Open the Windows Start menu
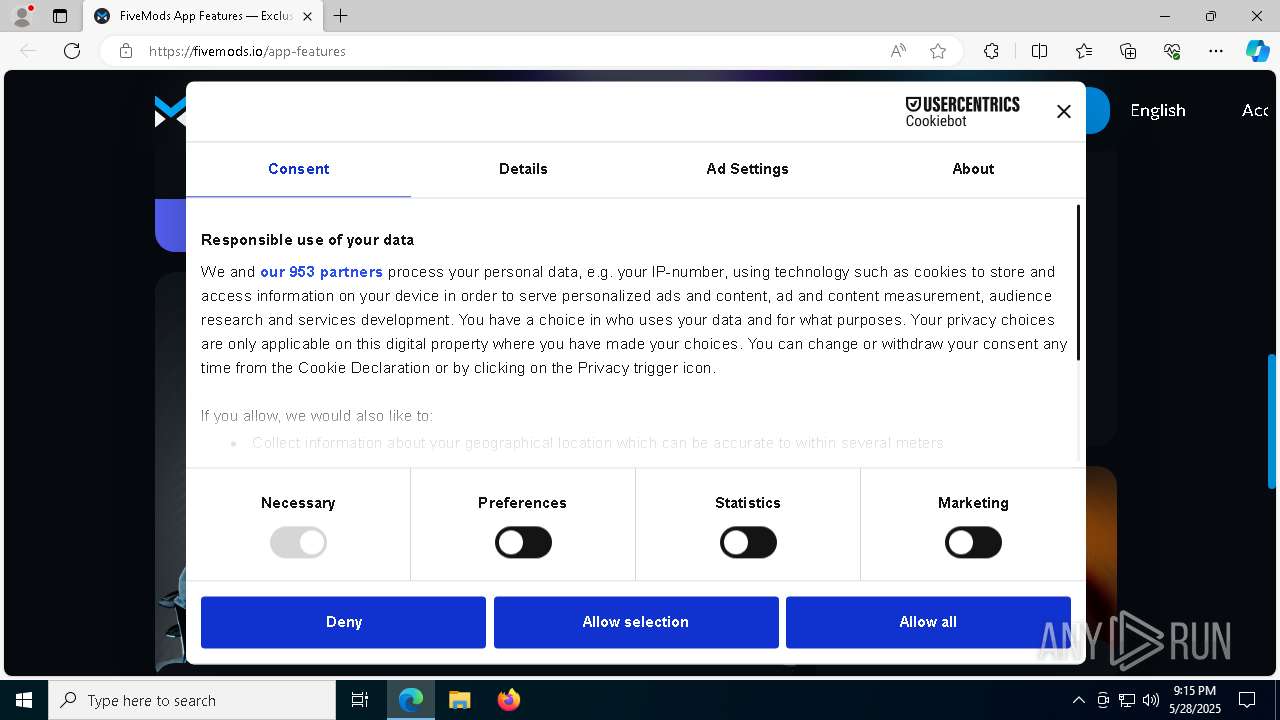 coord(24,700)
